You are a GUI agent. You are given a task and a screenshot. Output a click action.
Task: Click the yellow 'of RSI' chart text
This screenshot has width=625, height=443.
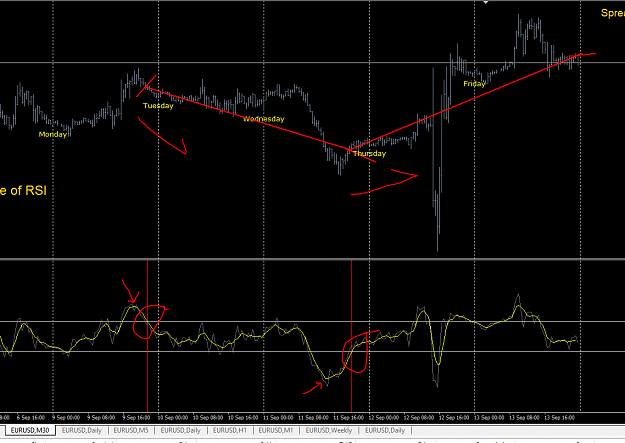point(28,191)
